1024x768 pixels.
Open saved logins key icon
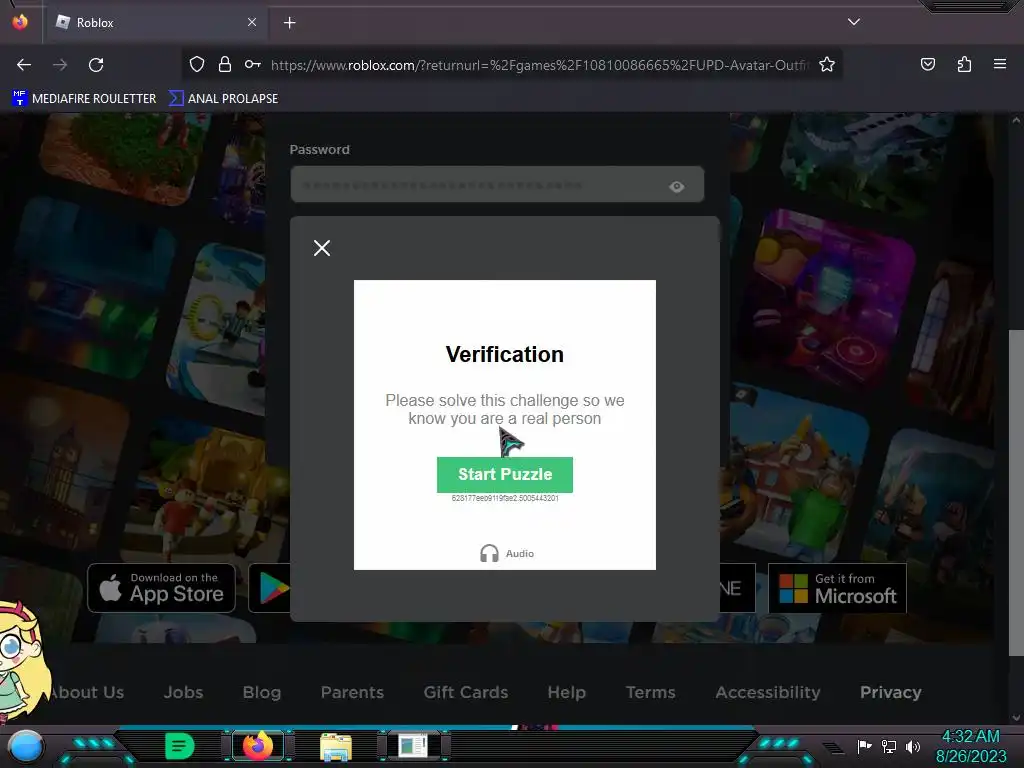(x=253, y=64)
